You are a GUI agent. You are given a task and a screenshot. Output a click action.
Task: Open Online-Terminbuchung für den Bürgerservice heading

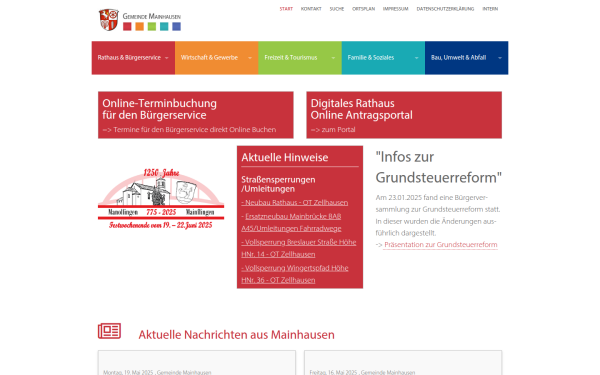tap(159, 109)
